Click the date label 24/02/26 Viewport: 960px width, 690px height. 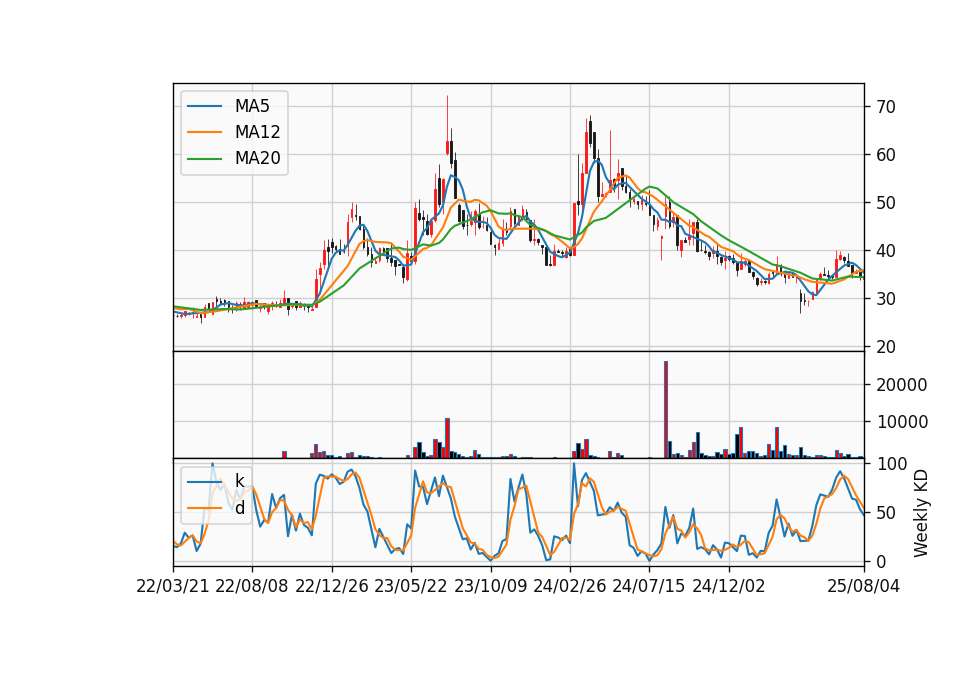569,586
